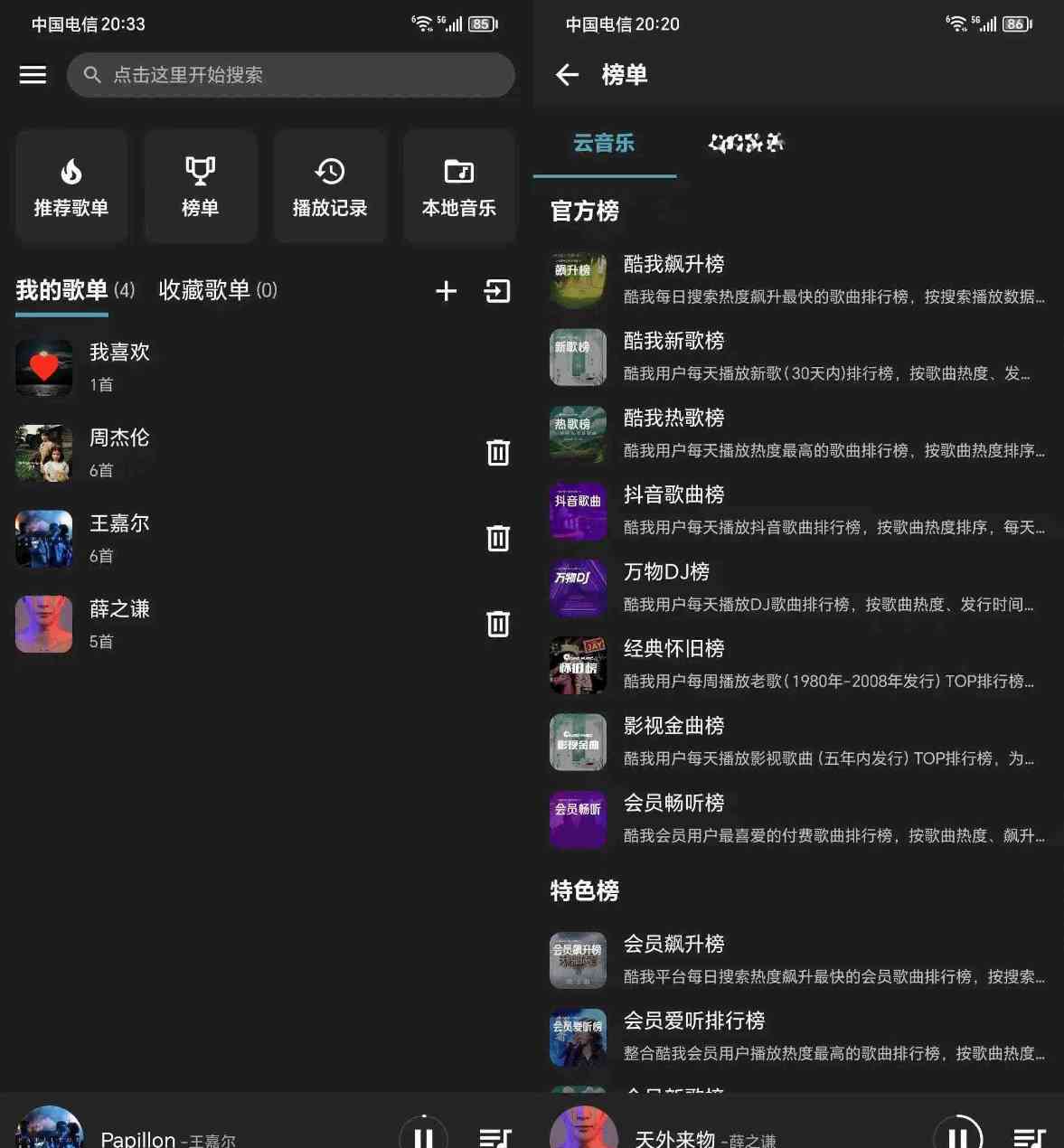Open 播放记录 play history
The image size is (1064, 1148).
pyautogui.click(x=330, y=186)
